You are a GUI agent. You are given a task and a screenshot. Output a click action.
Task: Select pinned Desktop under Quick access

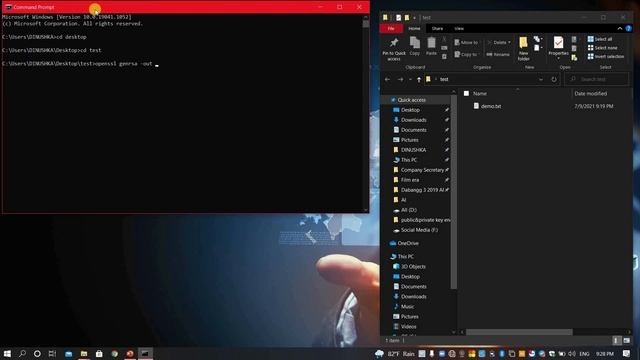point(410,110)
